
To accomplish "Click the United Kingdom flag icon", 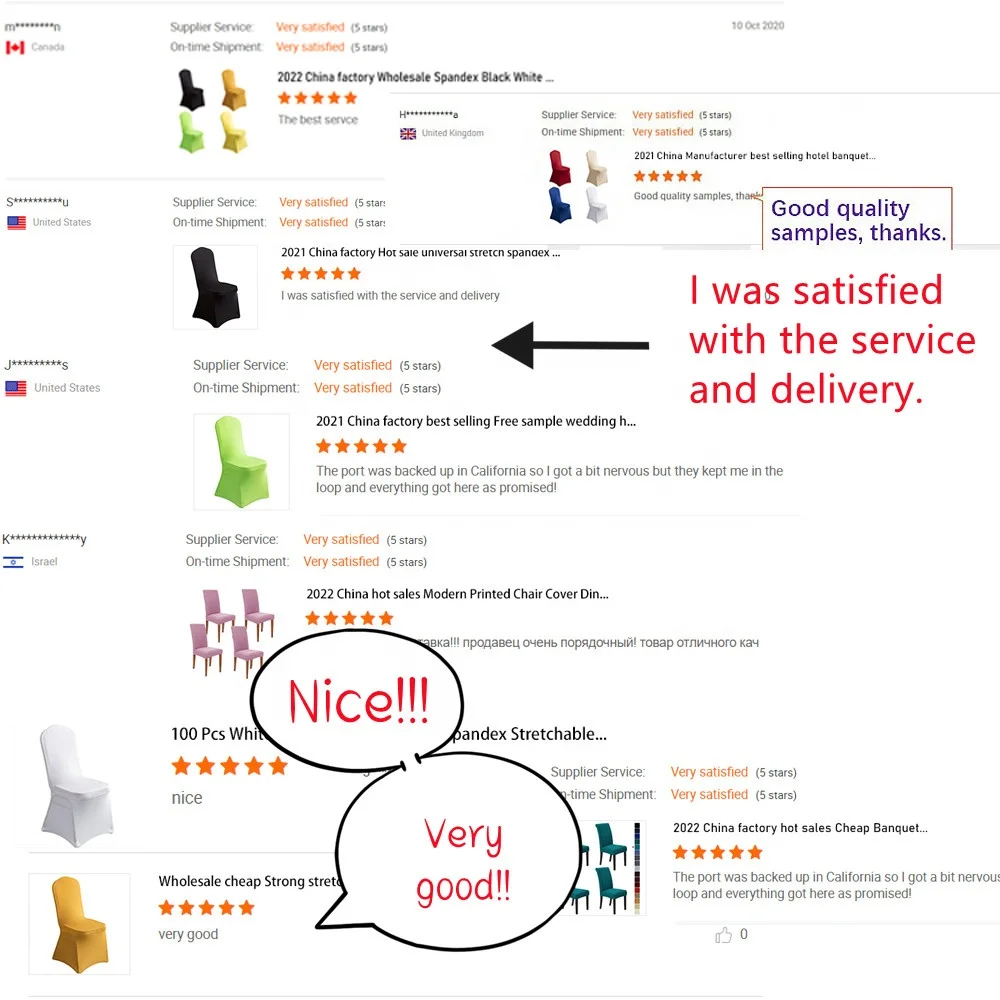I will tap(408, 133).
